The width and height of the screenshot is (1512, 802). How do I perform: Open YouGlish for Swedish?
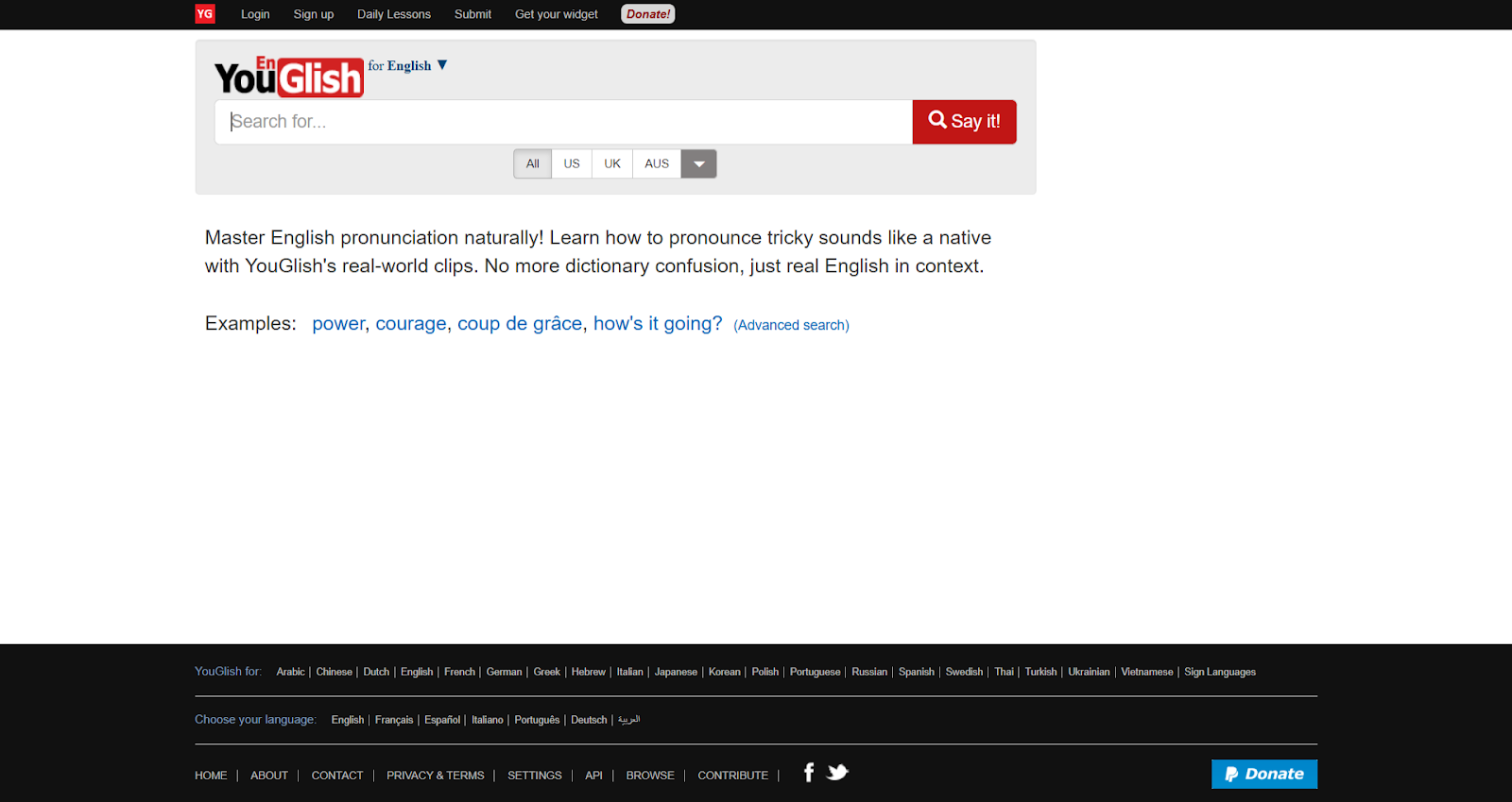pos(964,672)
